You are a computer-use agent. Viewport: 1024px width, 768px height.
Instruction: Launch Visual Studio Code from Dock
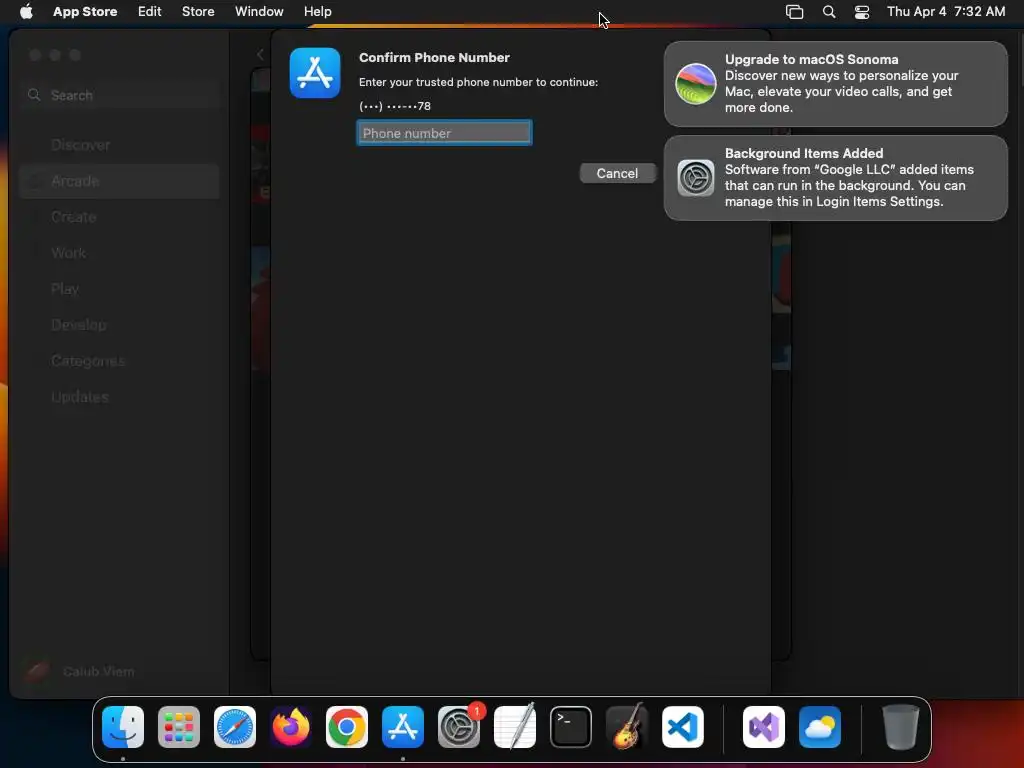point(683,727)
